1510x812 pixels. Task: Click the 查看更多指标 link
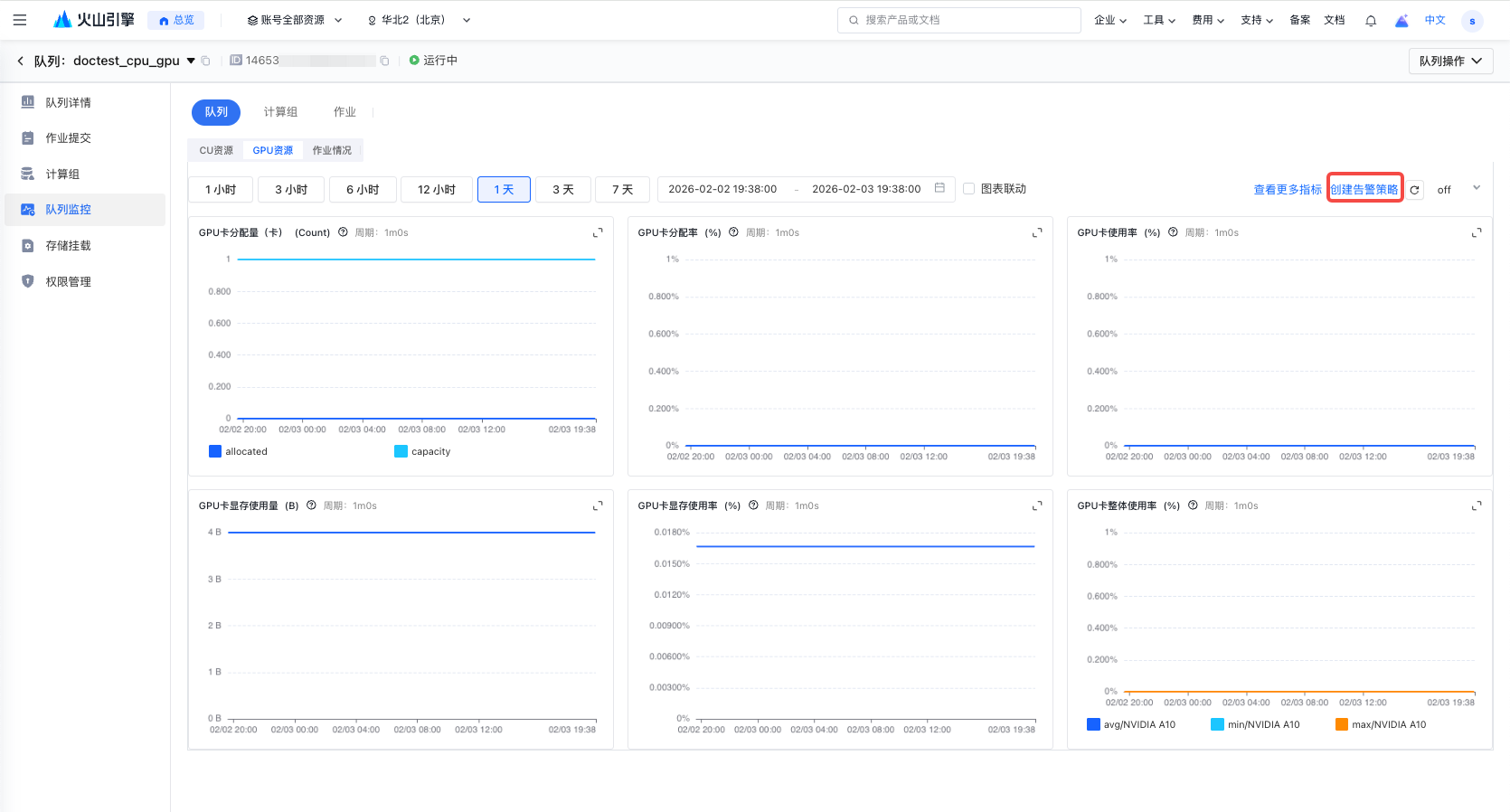pos(1287,190)
